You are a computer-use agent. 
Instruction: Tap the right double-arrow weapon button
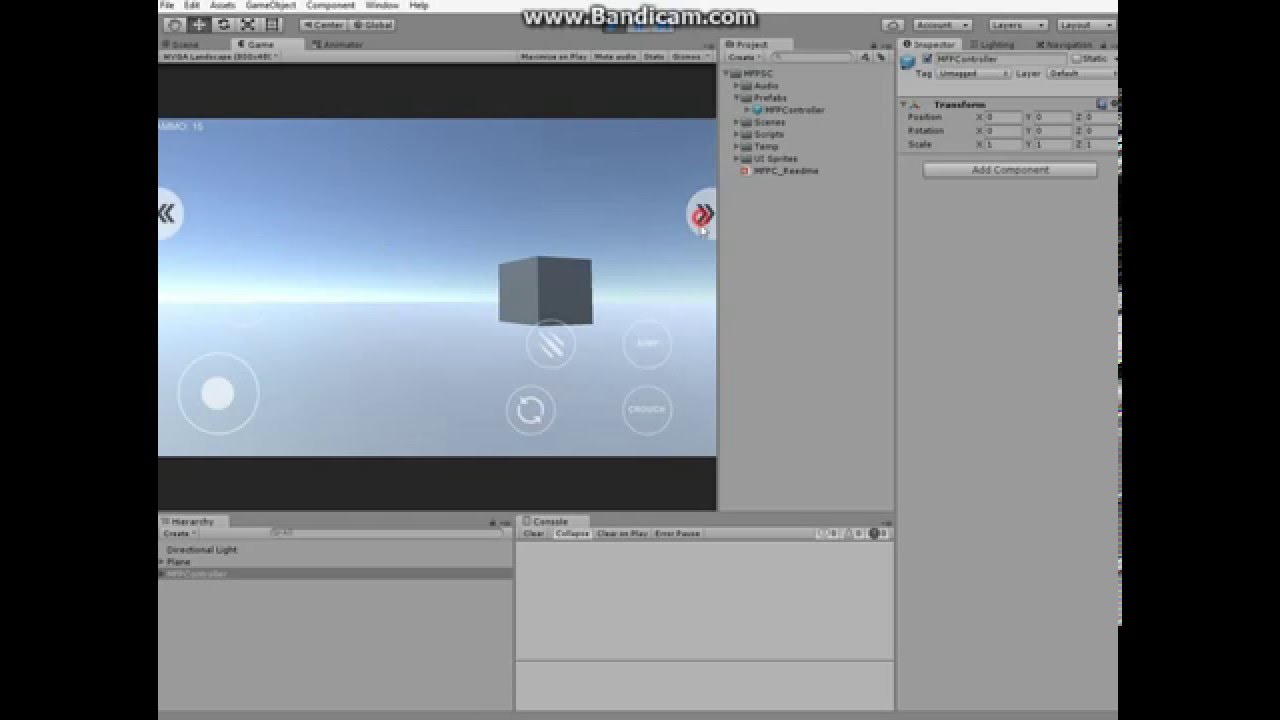point(703,214)
